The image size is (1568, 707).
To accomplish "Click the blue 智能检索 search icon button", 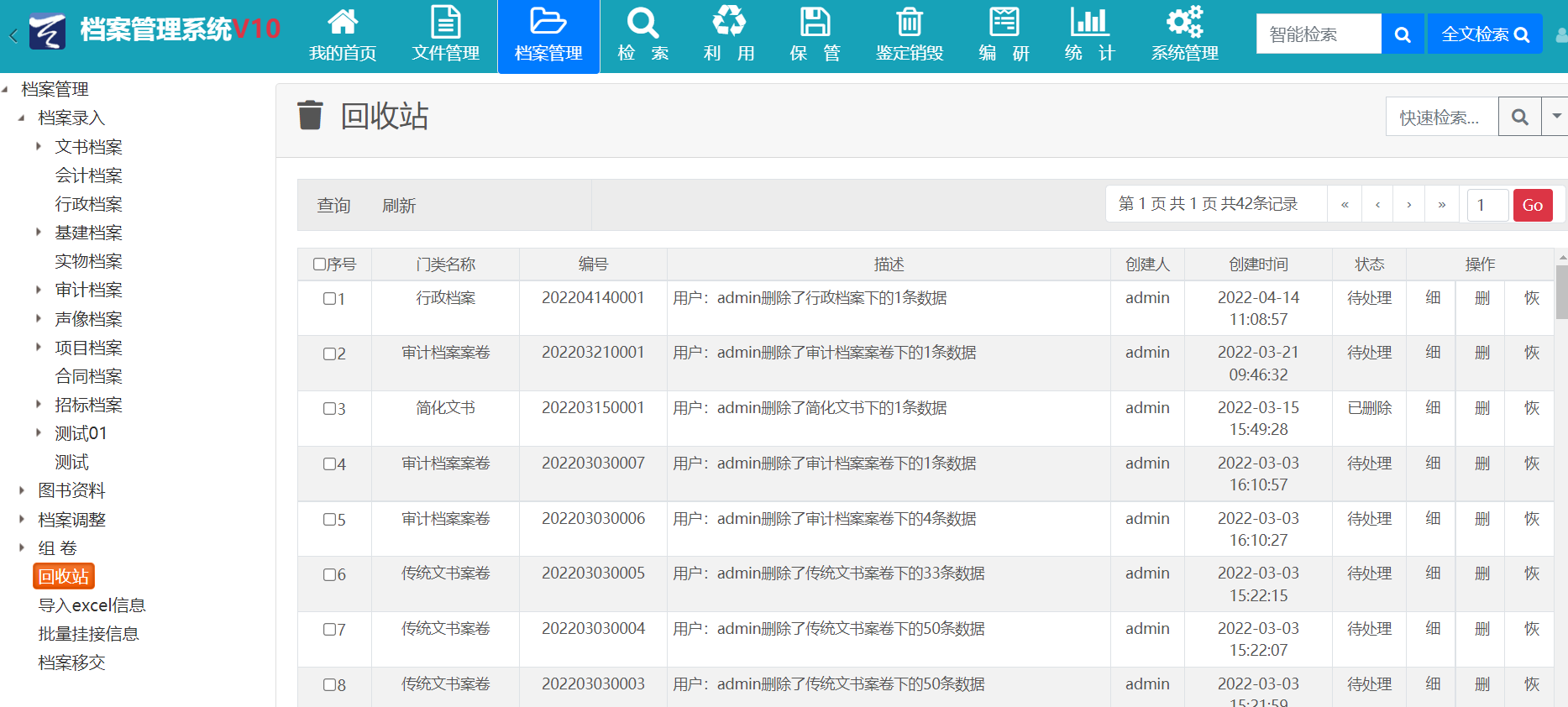I will 1402,34.
